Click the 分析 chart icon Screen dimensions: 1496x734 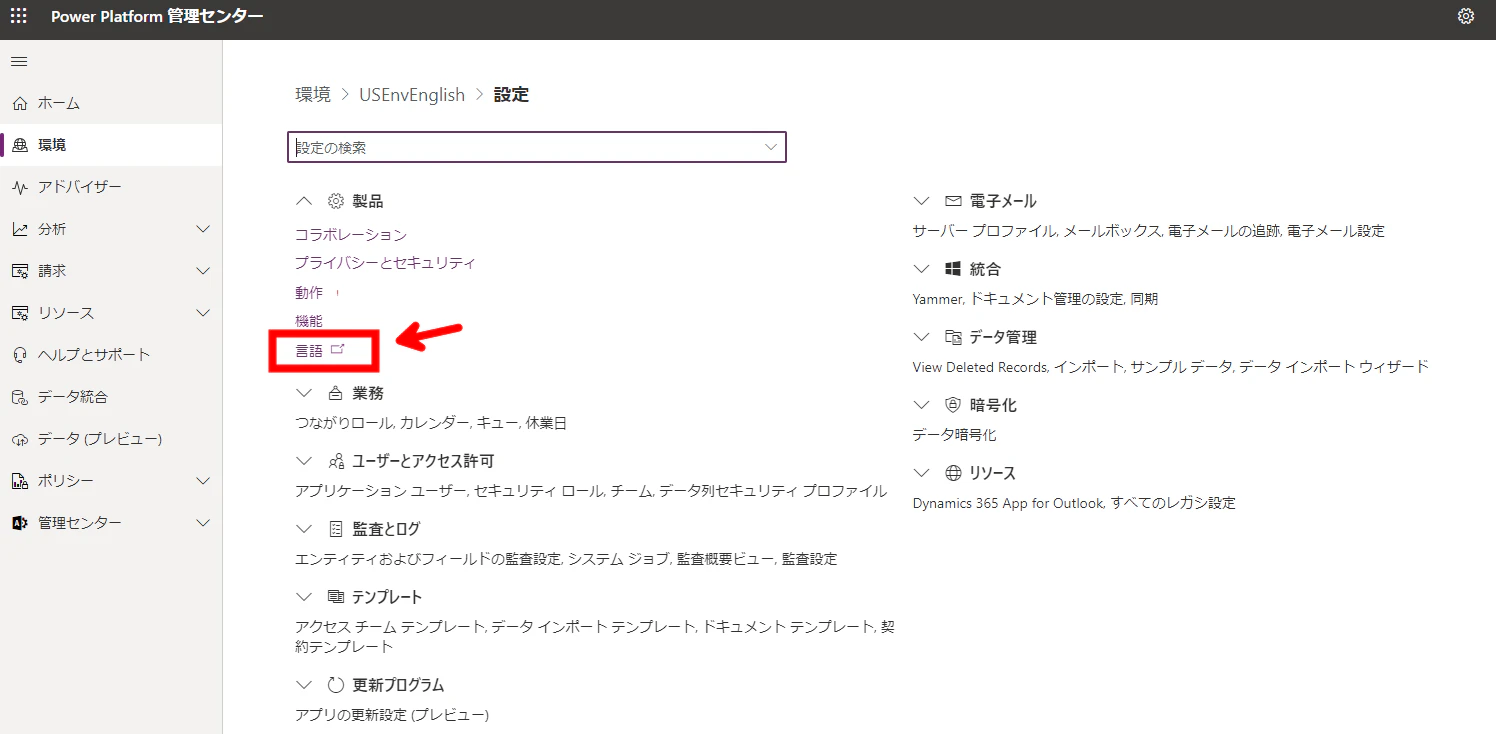pyautogui.click(x=19, y=229)
